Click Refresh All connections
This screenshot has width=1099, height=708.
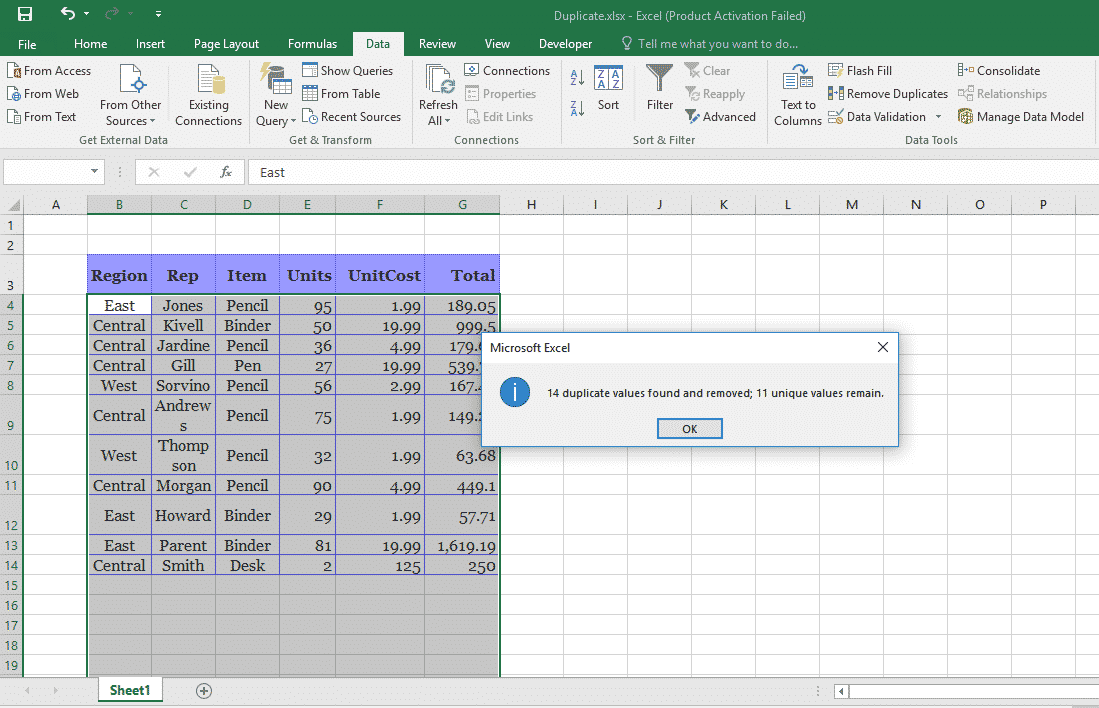click(438, 93)
